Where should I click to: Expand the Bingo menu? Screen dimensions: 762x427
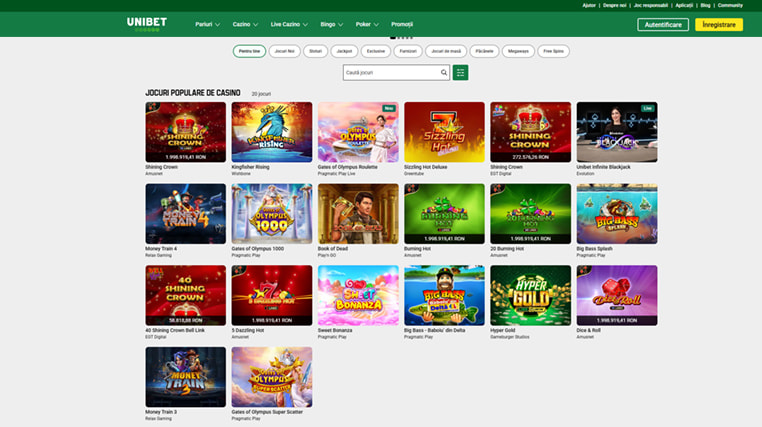point(331,24)
